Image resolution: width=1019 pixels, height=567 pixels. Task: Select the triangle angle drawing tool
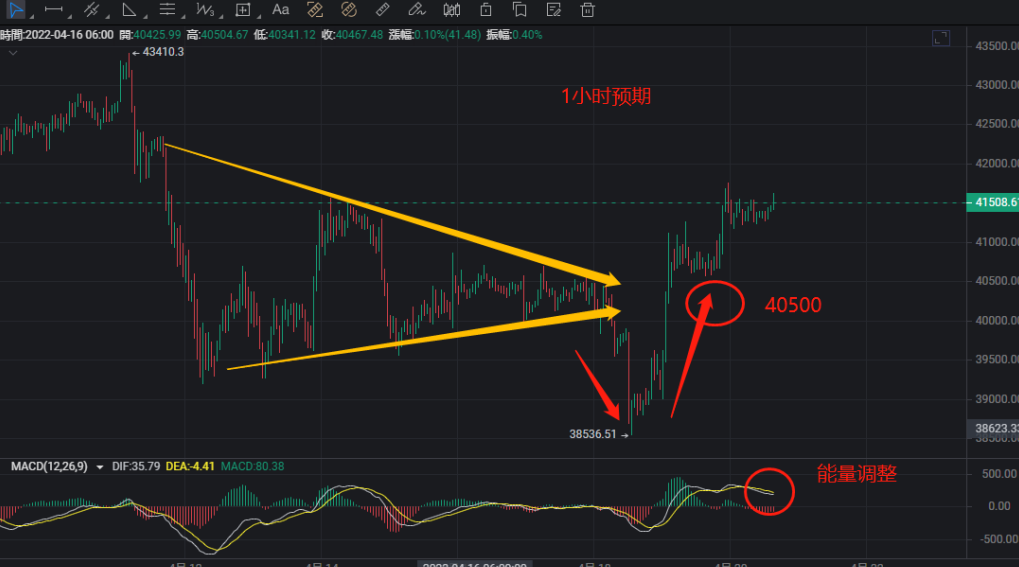coord(129,10)
